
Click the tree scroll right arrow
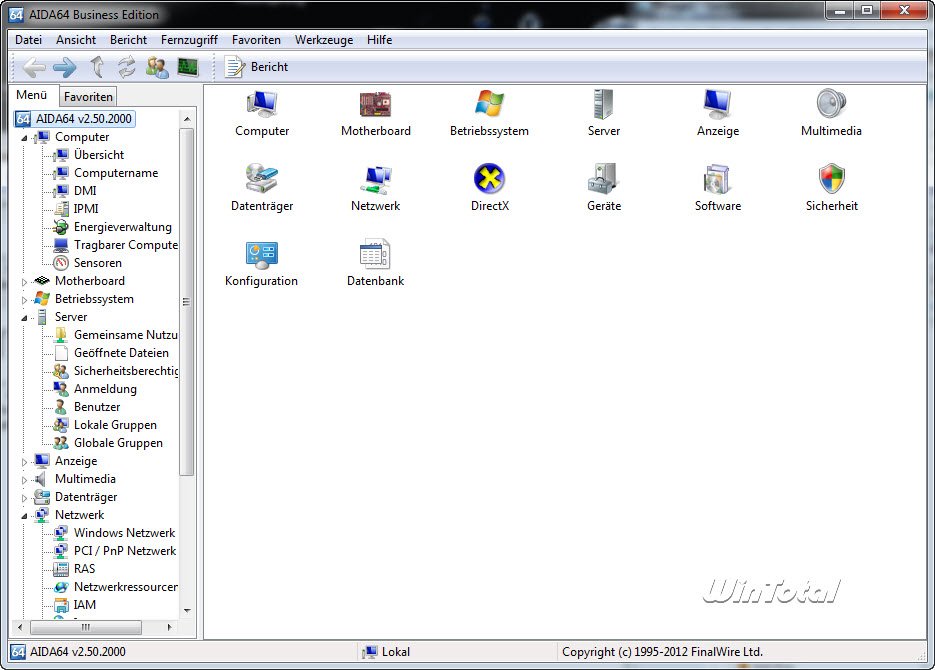(170, 627)
